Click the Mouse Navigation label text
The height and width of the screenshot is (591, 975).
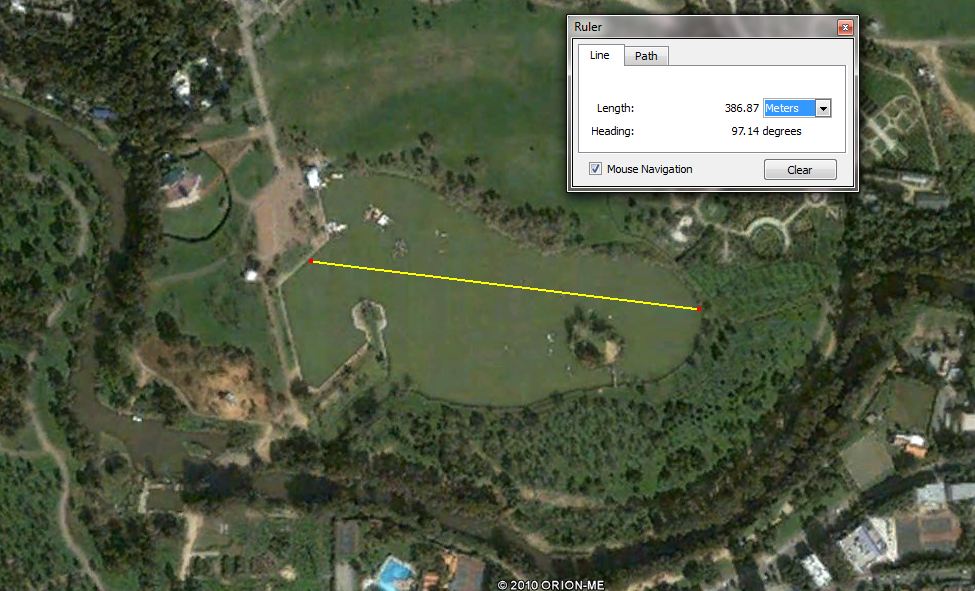(x=649, y=169)
